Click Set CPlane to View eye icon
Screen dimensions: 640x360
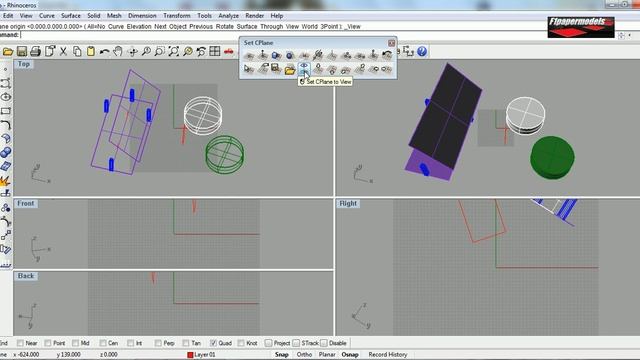(x=304, y=68)
